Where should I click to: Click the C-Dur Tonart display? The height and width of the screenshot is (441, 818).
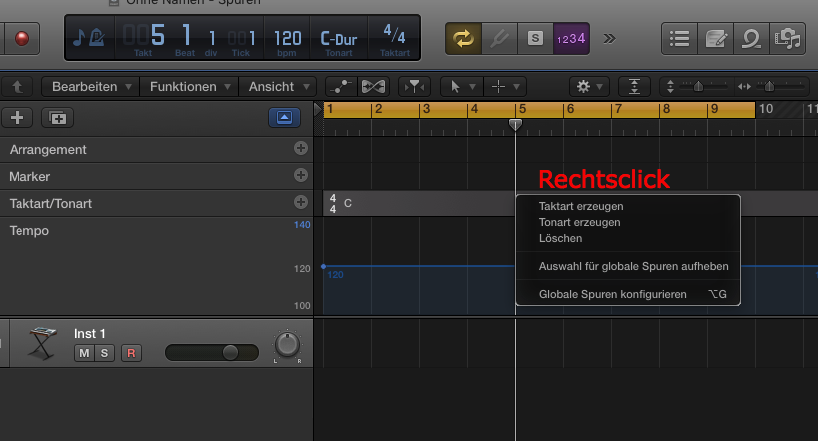(339, 42)
